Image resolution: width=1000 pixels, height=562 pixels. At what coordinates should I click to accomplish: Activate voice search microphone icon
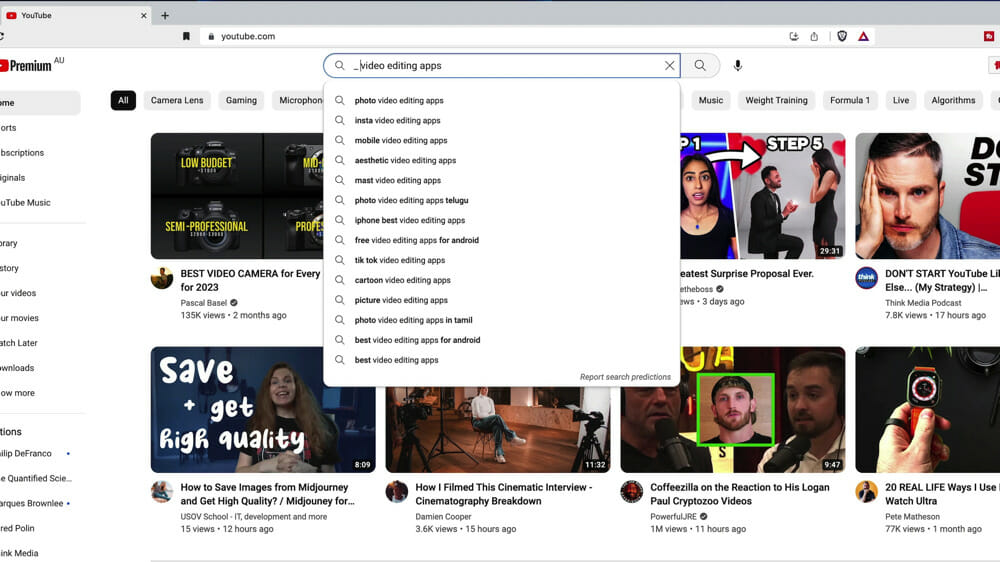point(738,66)
